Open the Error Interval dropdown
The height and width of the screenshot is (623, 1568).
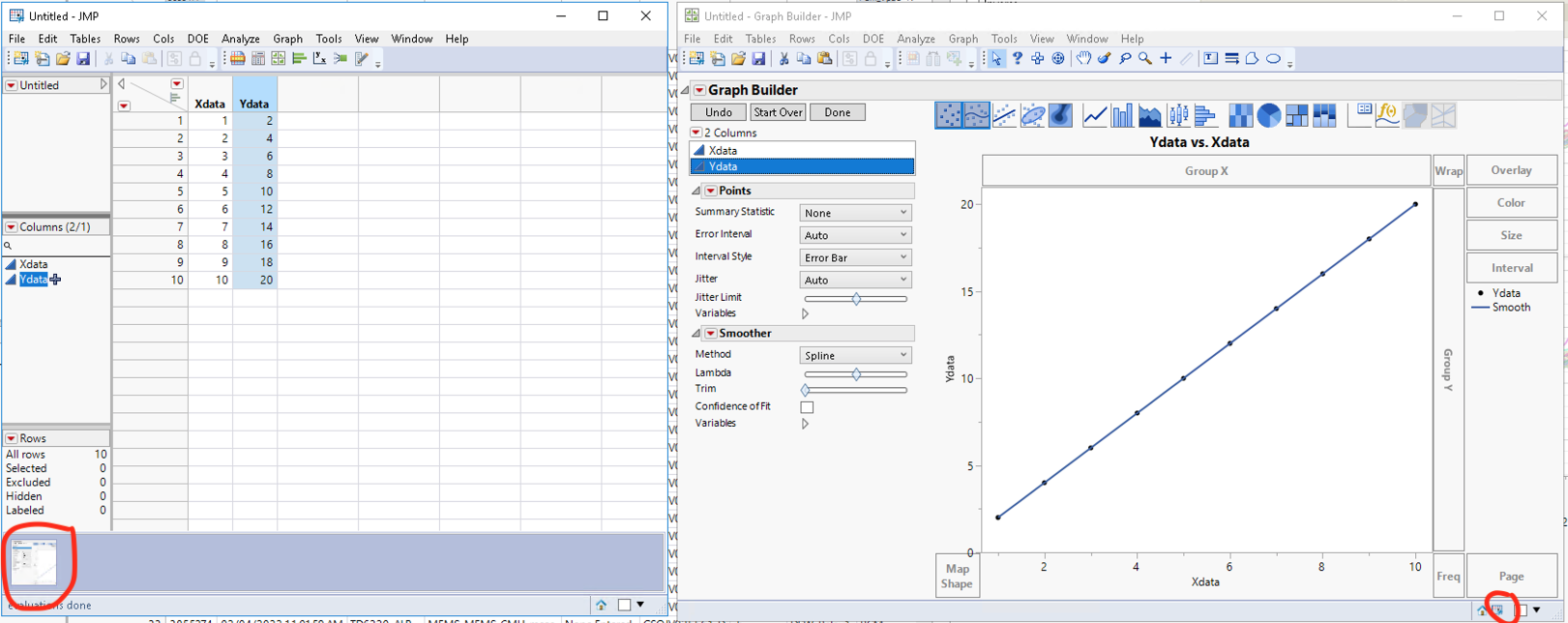[856, 235]
